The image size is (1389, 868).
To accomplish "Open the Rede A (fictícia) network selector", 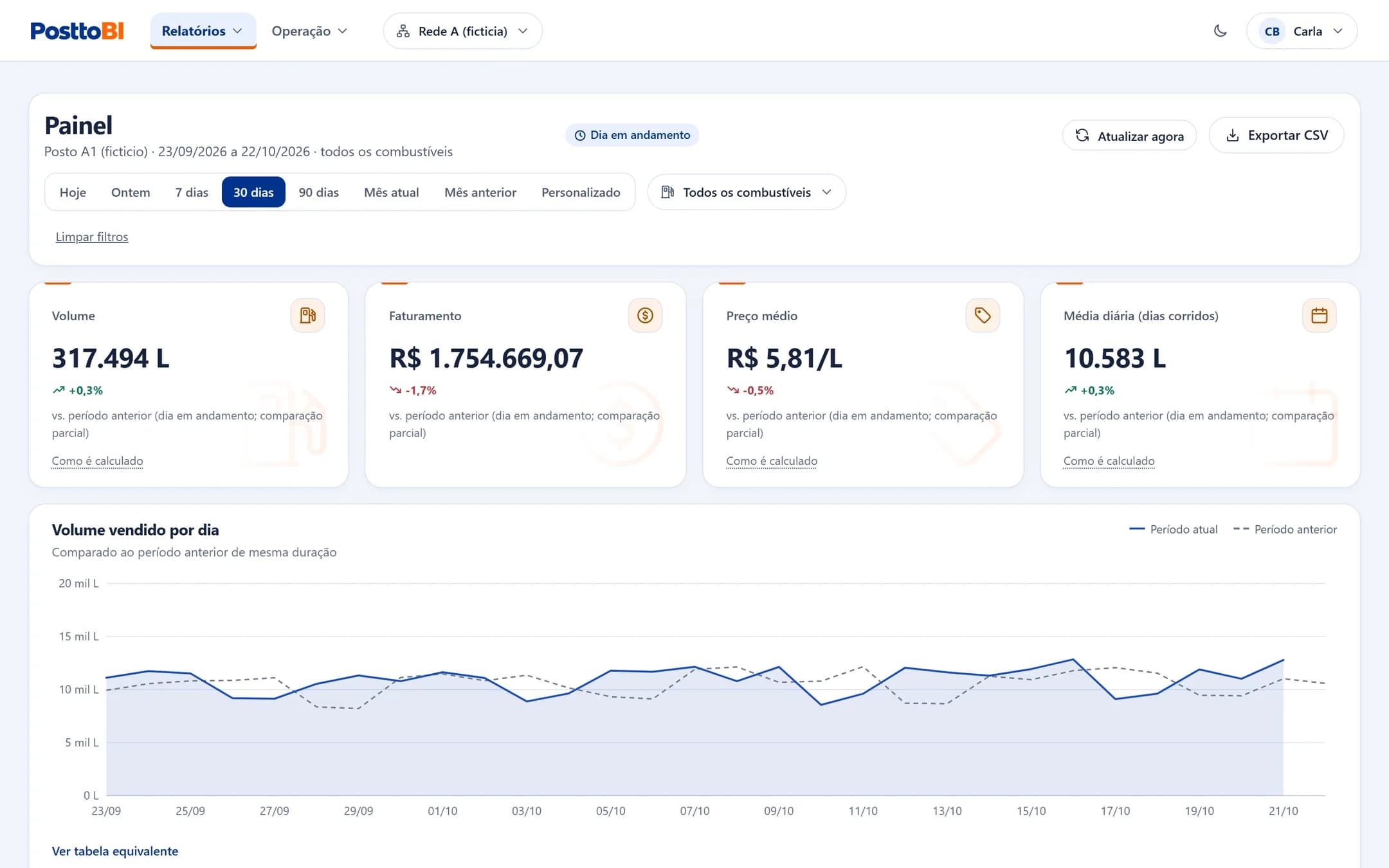I will [x=462, y=31].
